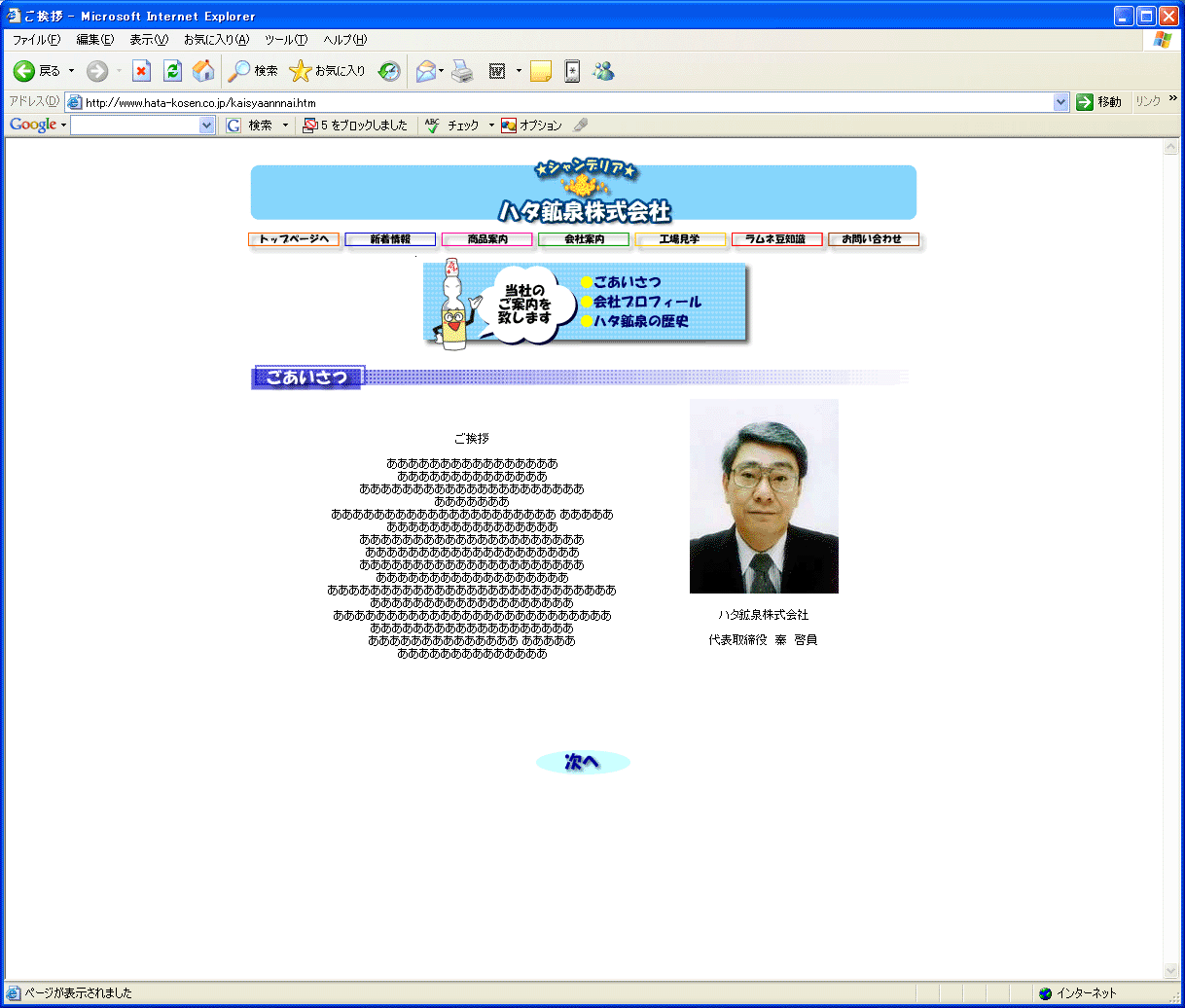Click the scrollbar down arrow
Viewport: 1185px width, 1008px height.
tap(1171, 971)
